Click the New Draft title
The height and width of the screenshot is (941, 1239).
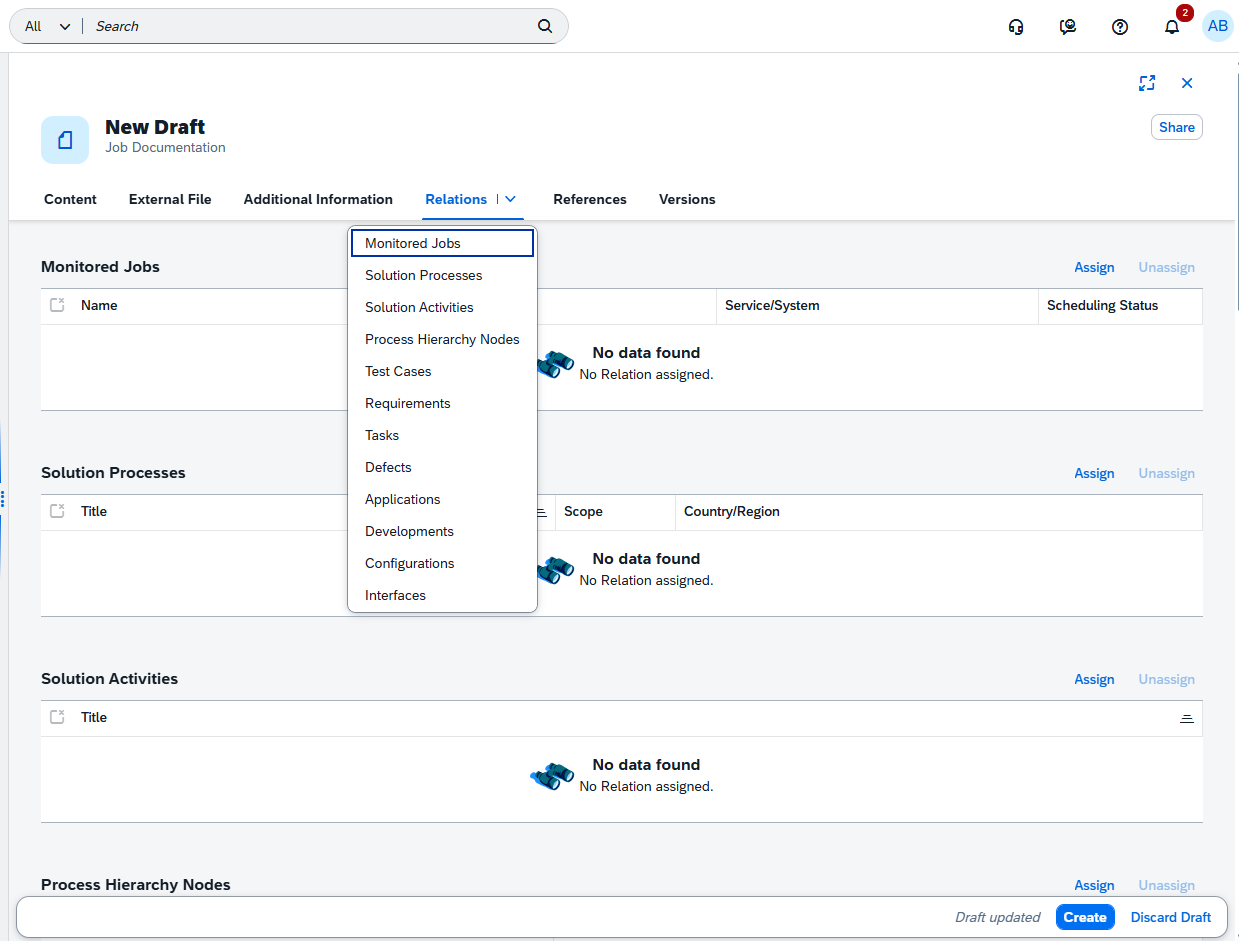pos(155,127)
